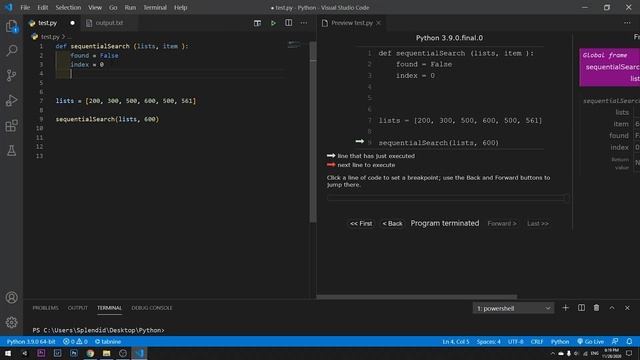Viewport: 640px width, 360px height.
Task: Open File Explorer from the taskbar
Action: [x=107, y=353]
